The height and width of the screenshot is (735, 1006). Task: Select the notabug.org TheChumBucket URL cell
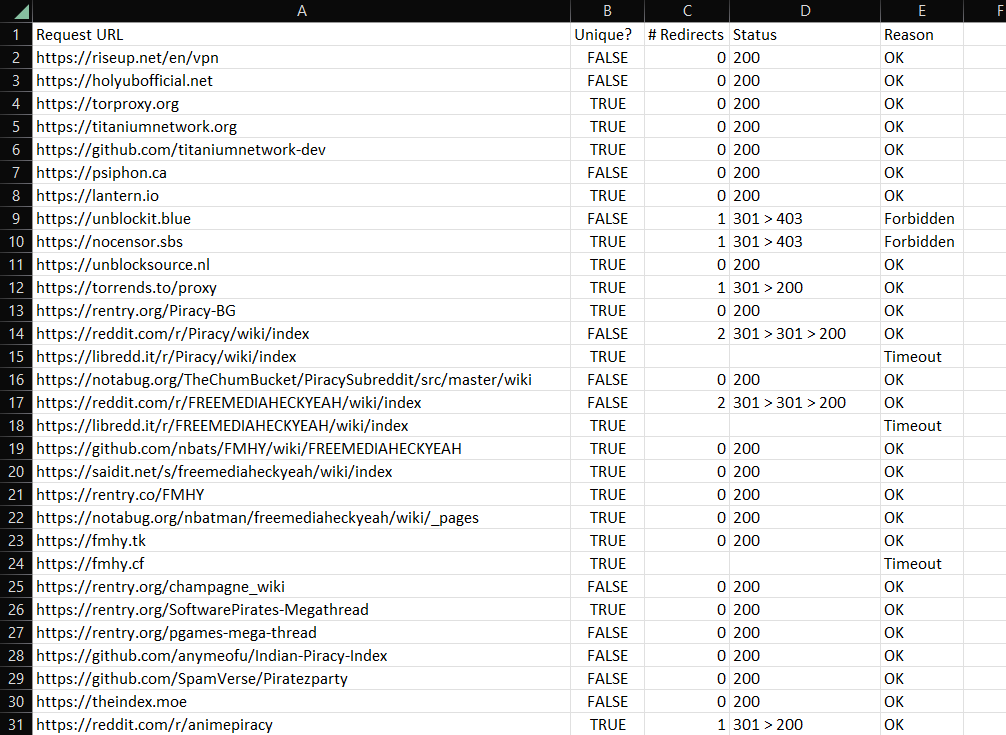click(x=302, y=380)
